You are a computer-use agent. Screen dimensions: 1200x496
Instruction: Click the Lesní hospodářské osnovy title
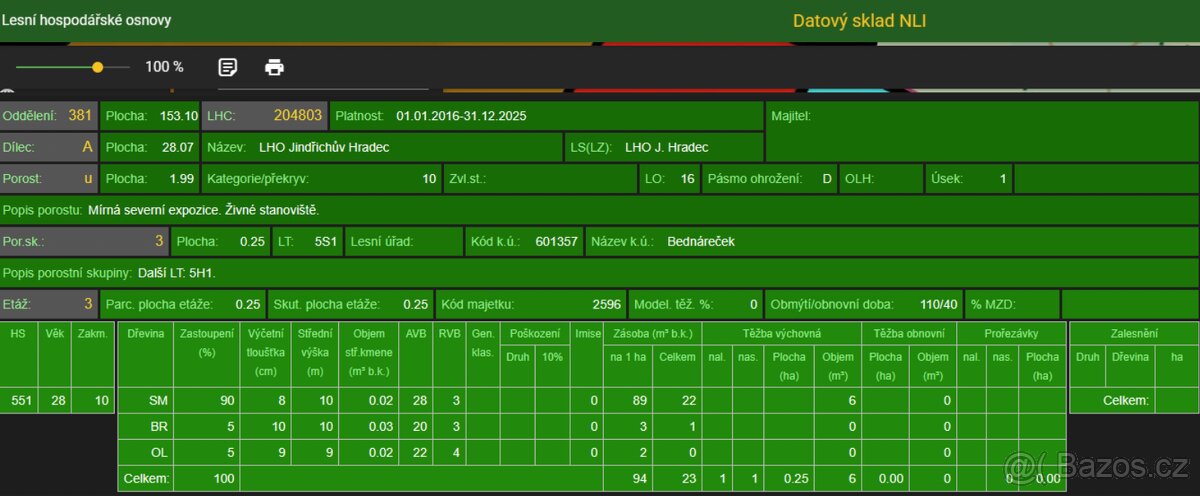pyautogui.click(x=86, y=20)
